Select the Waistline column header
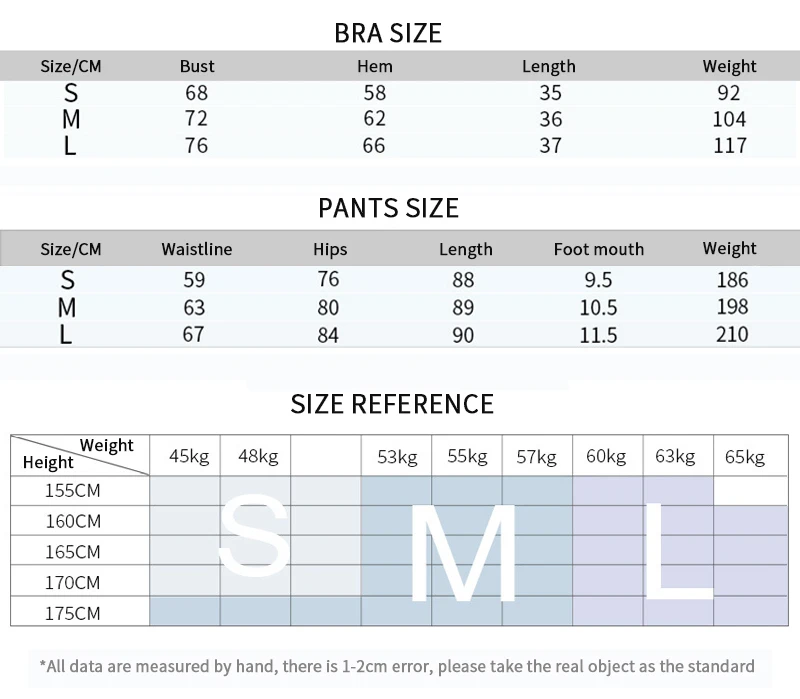Viewport: 800px width, 699px height. click(197, 249)
